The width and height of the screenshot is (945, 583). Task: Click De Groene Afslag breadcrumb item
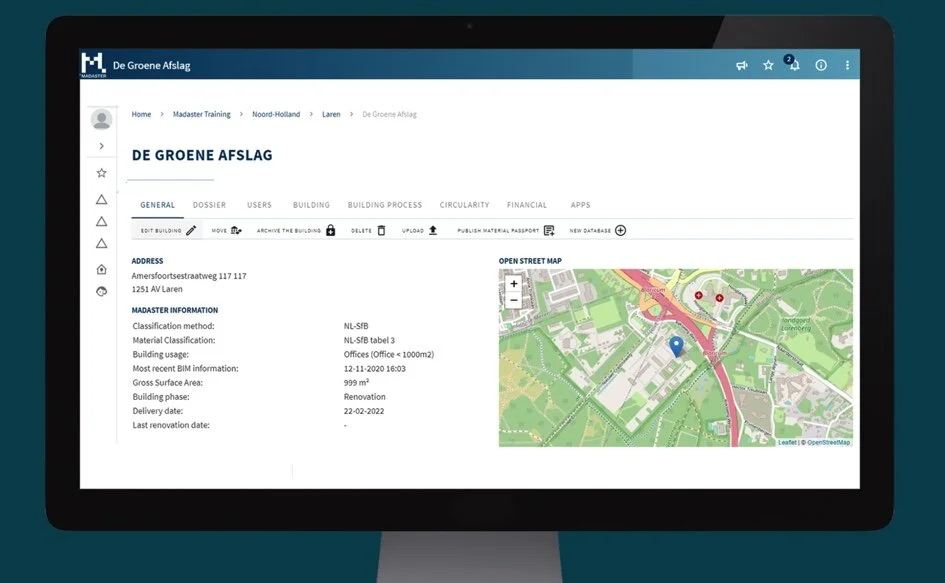tap(389, 114)
